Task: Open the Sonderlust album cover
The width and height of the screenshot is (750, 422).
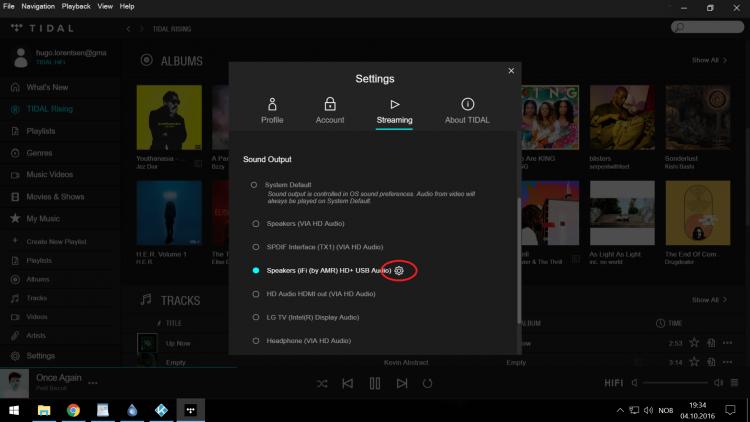Action: pos(698,118)
